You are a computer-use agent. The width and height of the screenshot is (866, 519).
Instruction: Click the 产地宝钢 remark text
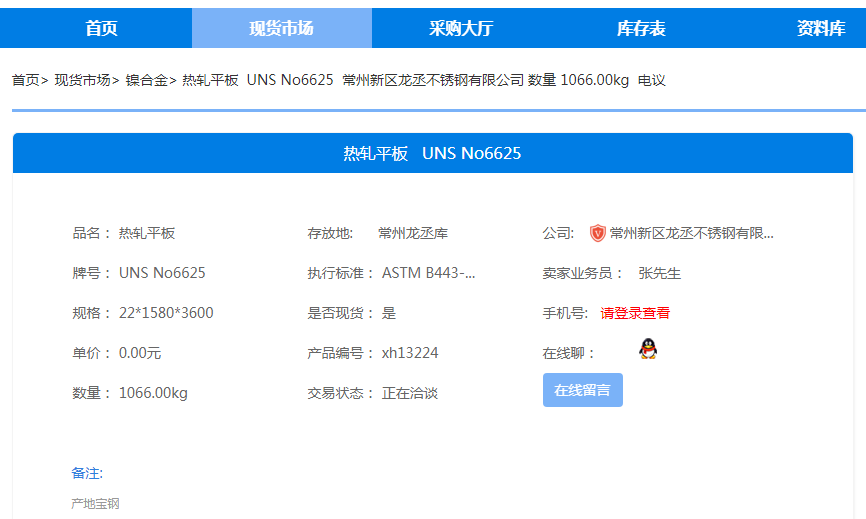click(95, 504)
